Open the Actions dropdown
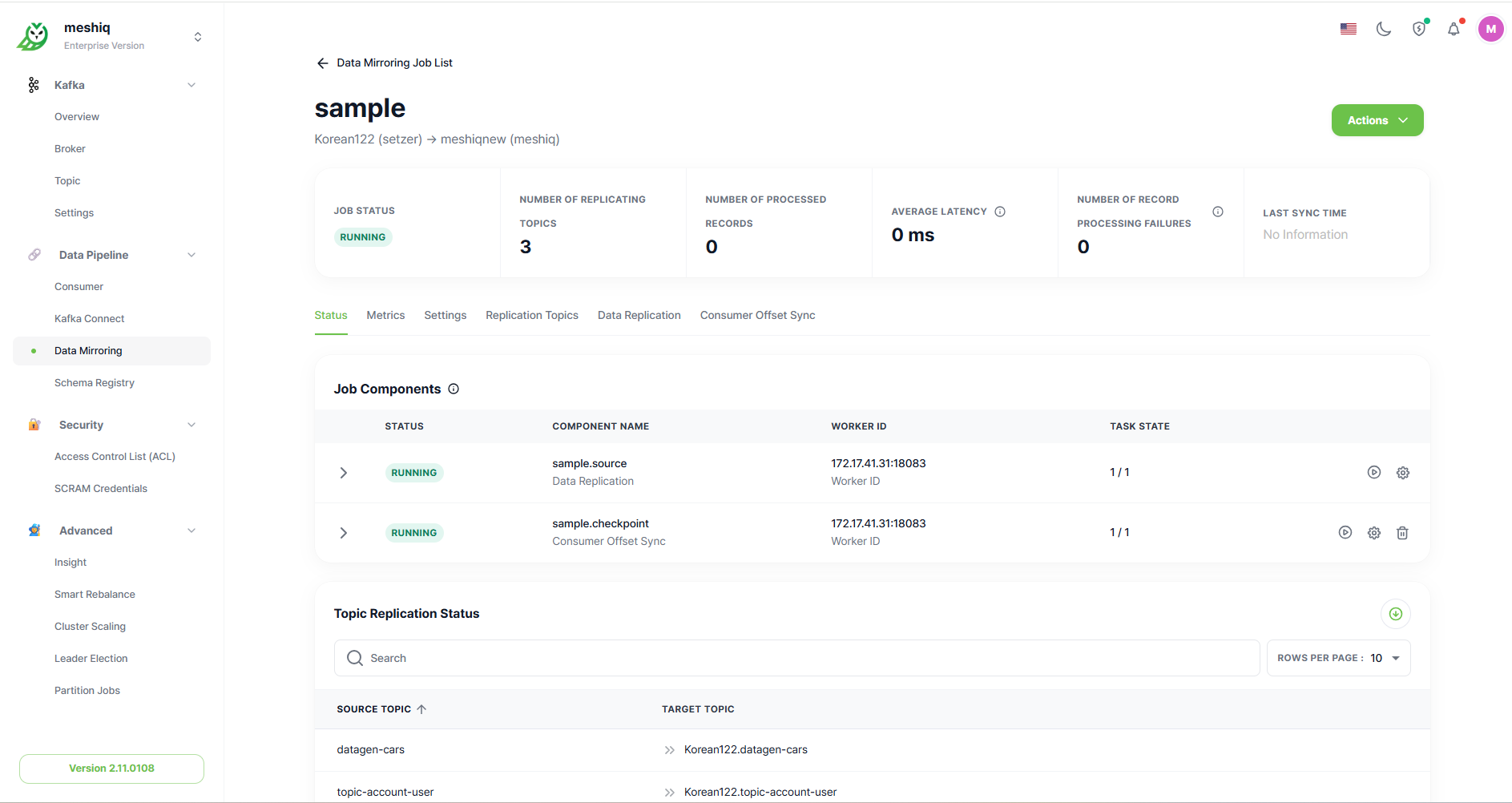The image size is (1512, 803). [x=1377, y=120]
